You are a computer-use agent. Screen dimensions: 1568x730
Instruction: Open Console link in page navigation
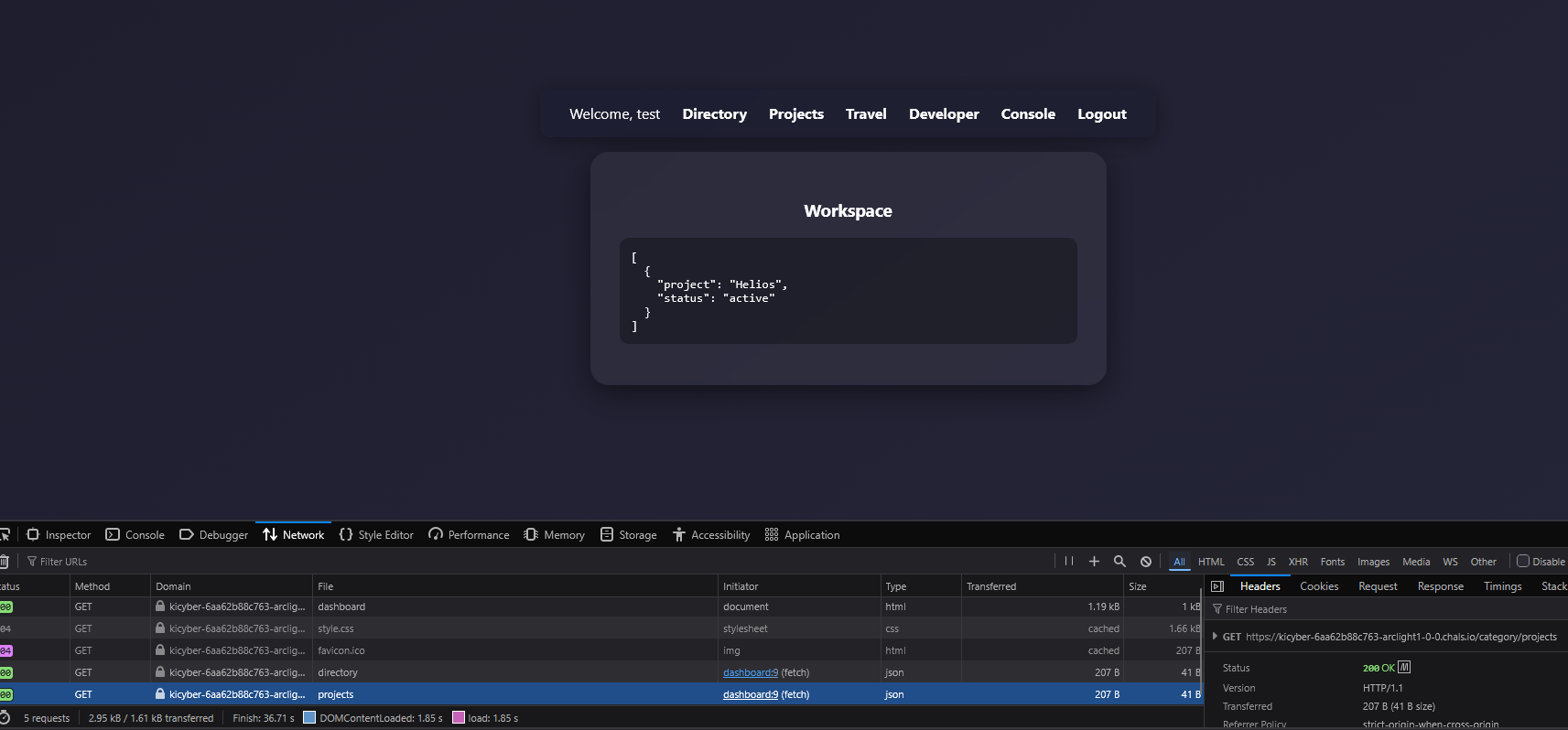1028,114
